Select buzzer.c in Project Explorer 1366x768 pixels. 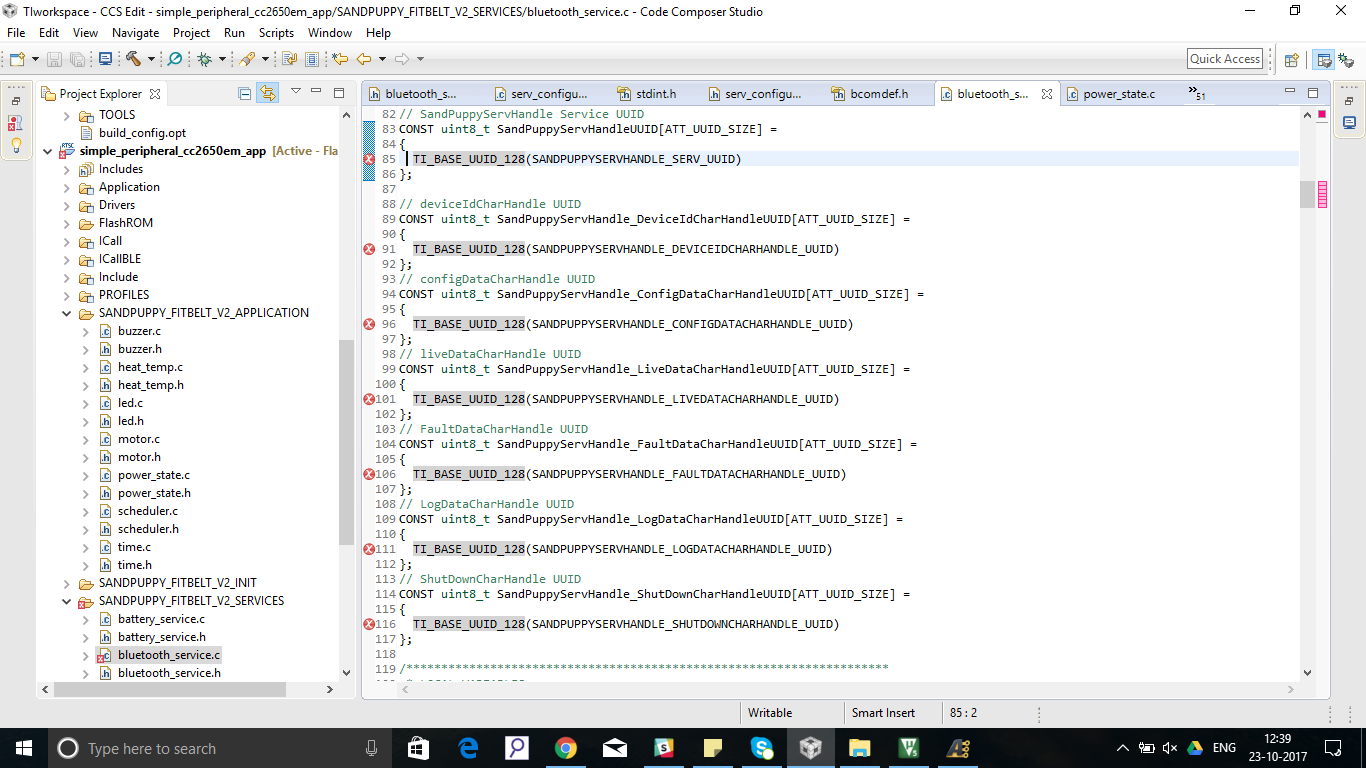click(x=139, y=331)
